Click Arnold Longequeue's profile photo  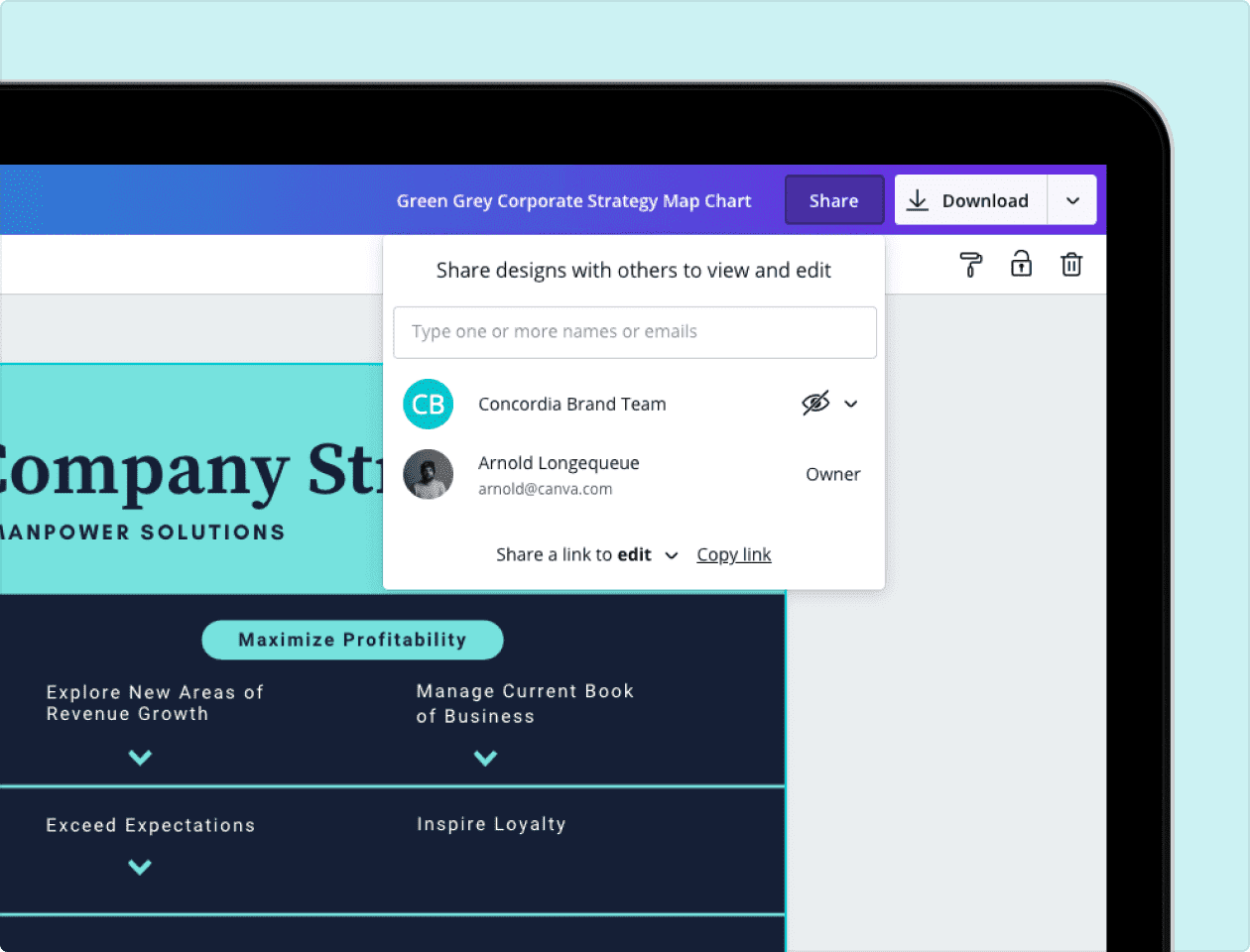[429, 475]
